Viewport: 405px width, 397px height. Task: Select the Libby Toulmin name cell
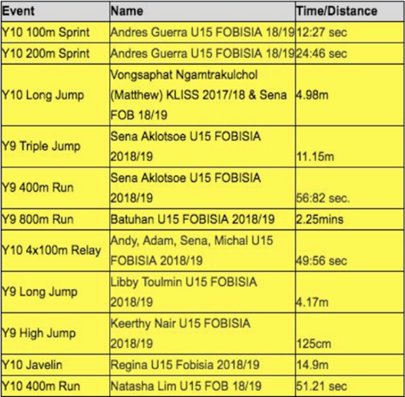click(x=202, y=292)
